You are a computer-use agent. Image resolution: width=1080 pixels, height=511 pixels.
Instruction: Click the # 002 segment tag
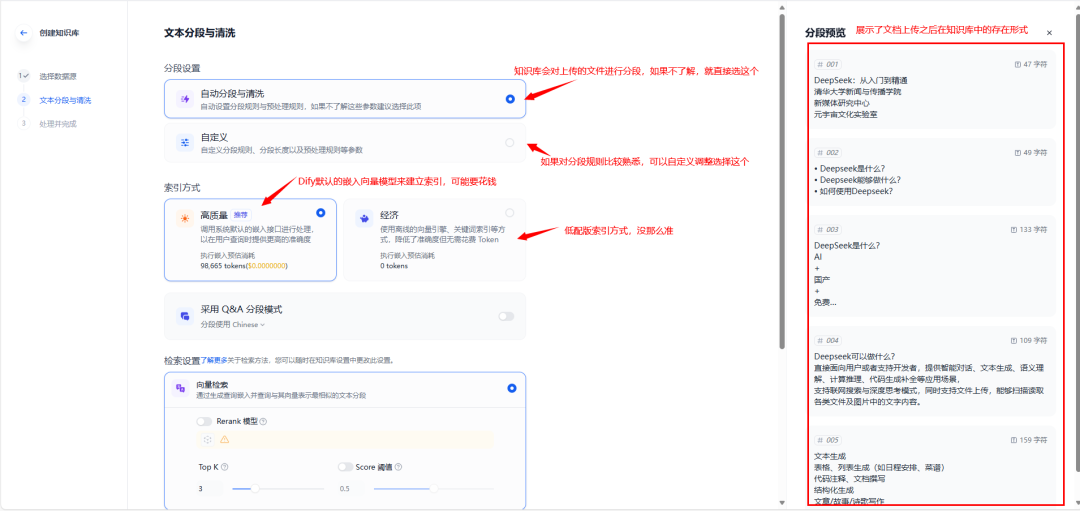pyautogui.click(x=827, y=152)
